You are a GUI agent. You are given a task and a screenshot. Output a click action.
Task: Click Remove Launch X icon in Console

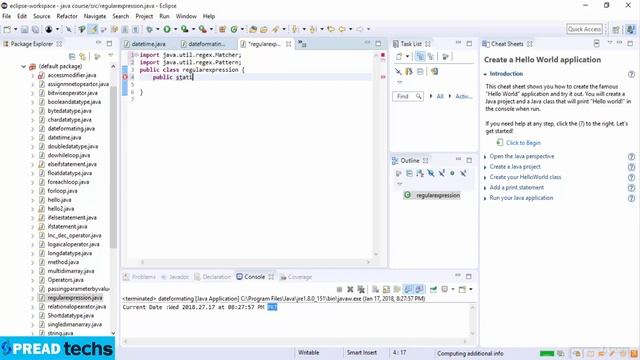tap(350, 289)
